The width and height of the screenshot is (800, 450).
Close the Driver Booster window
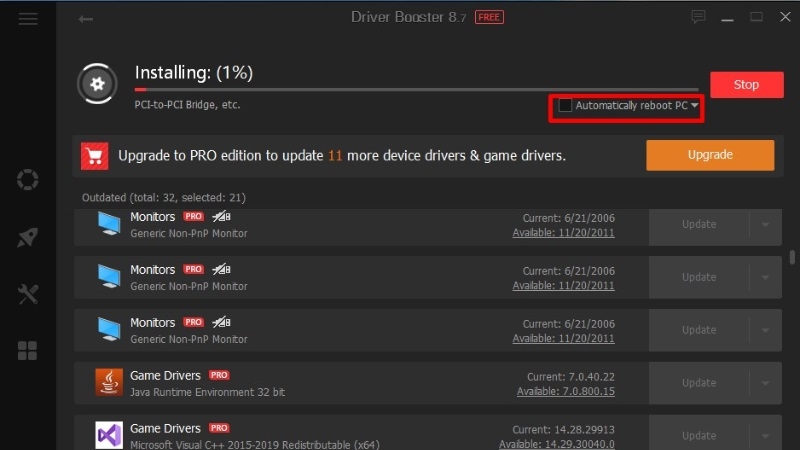[785, 17]
